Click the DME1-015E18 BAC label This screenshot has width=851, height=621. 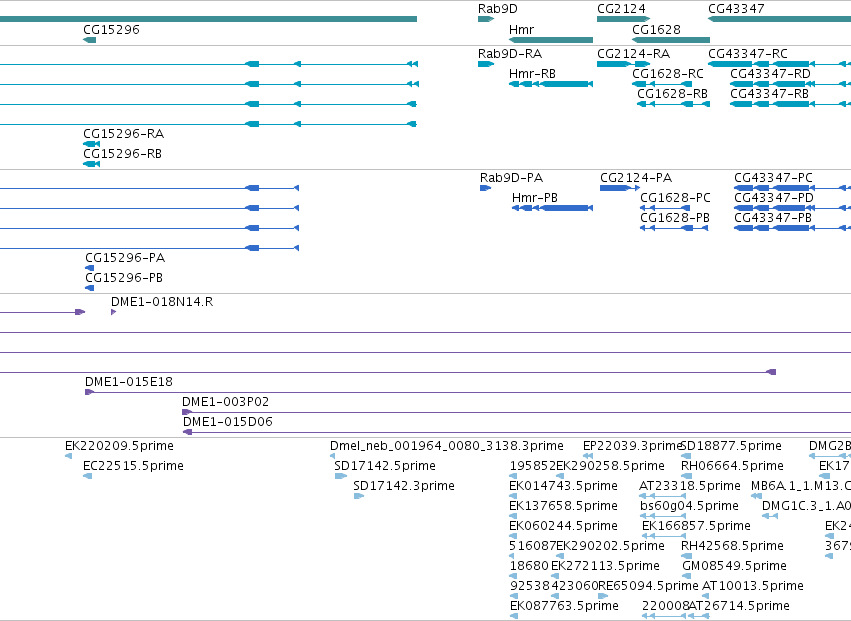coord(129,382)
